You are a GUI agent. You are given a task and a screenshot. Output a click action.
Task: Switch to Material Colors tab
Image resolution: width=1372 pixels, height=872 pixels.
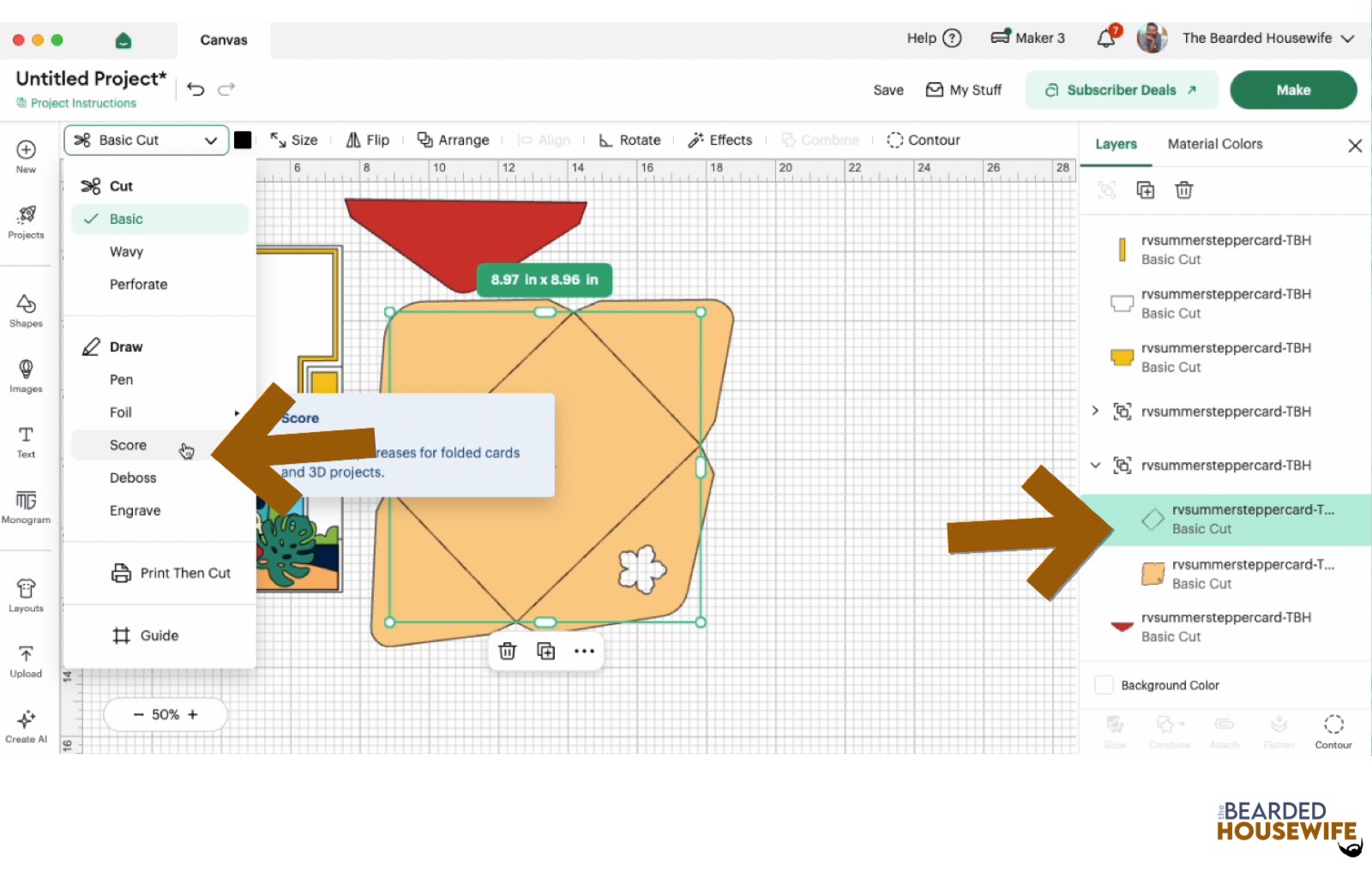[1215, 144]
